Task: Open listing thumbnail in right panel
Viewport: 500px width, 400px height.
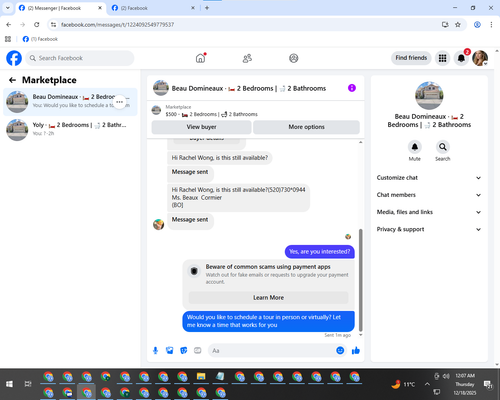Action: pyautogui.click(x=429, y=96)
